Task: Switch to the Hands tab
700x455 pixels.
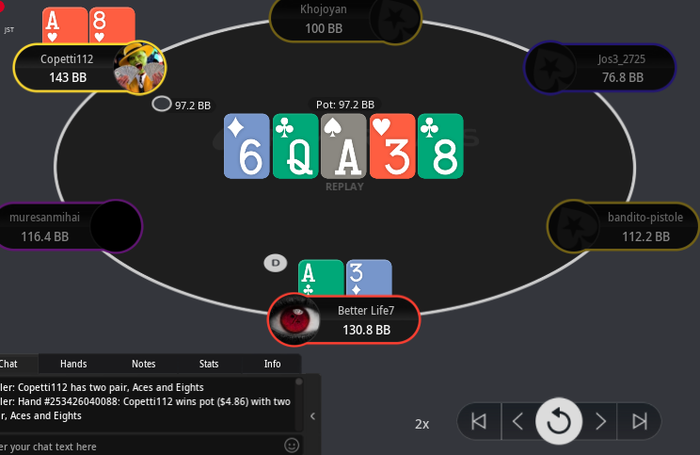Action: pos(74,364)
